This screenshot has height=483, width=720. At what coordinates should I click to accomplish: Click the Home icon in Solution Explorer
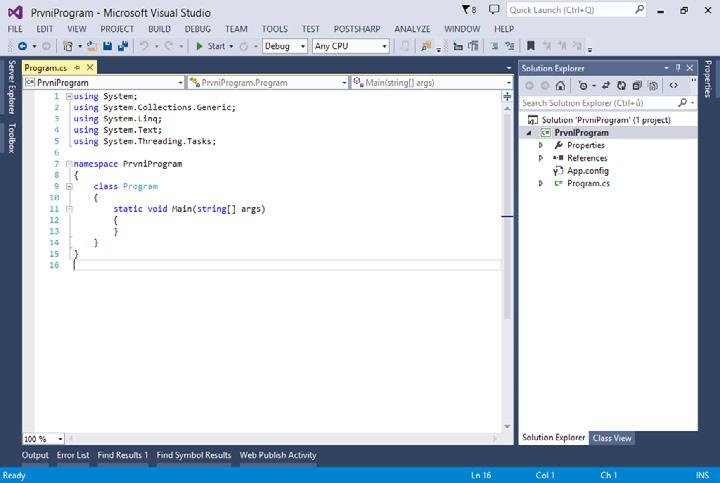[x=560, y=85]
